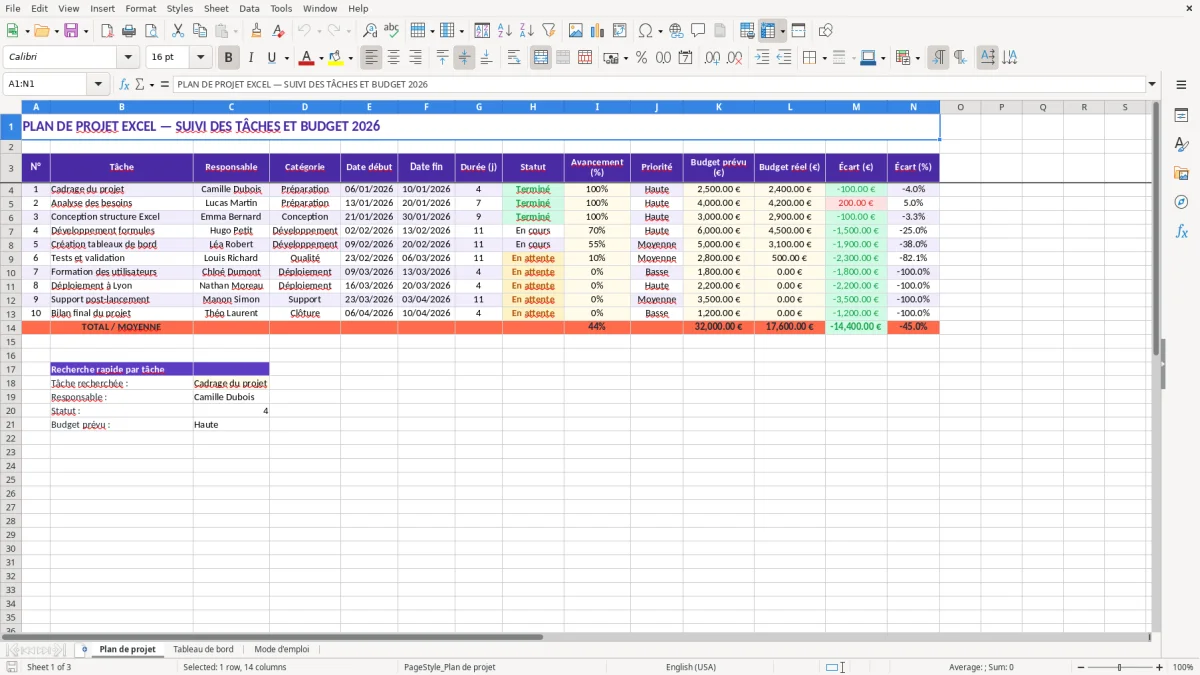The height and width of the screenshot is (675, 1200).
Task: Open the Borders dropdown arrow
Action: point(824,58)
